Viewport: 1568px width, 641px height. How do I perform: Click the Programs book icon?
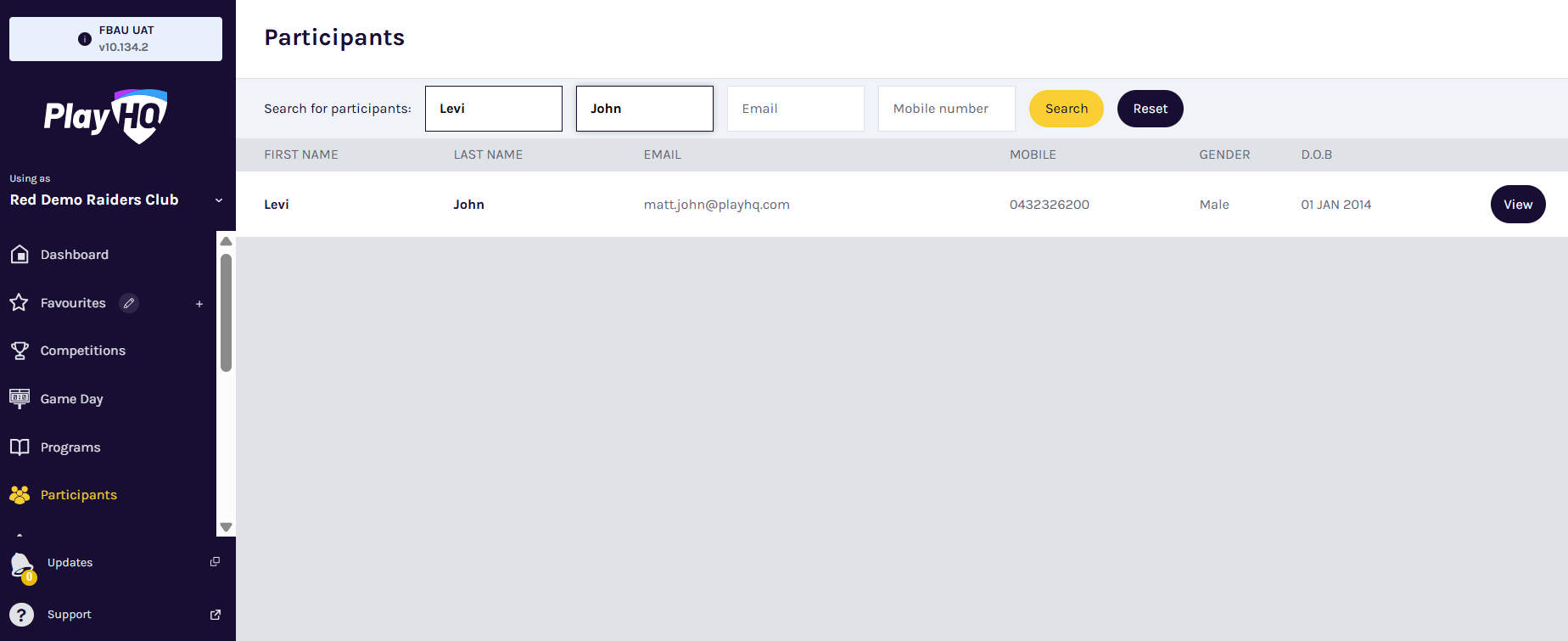(20, 447)
